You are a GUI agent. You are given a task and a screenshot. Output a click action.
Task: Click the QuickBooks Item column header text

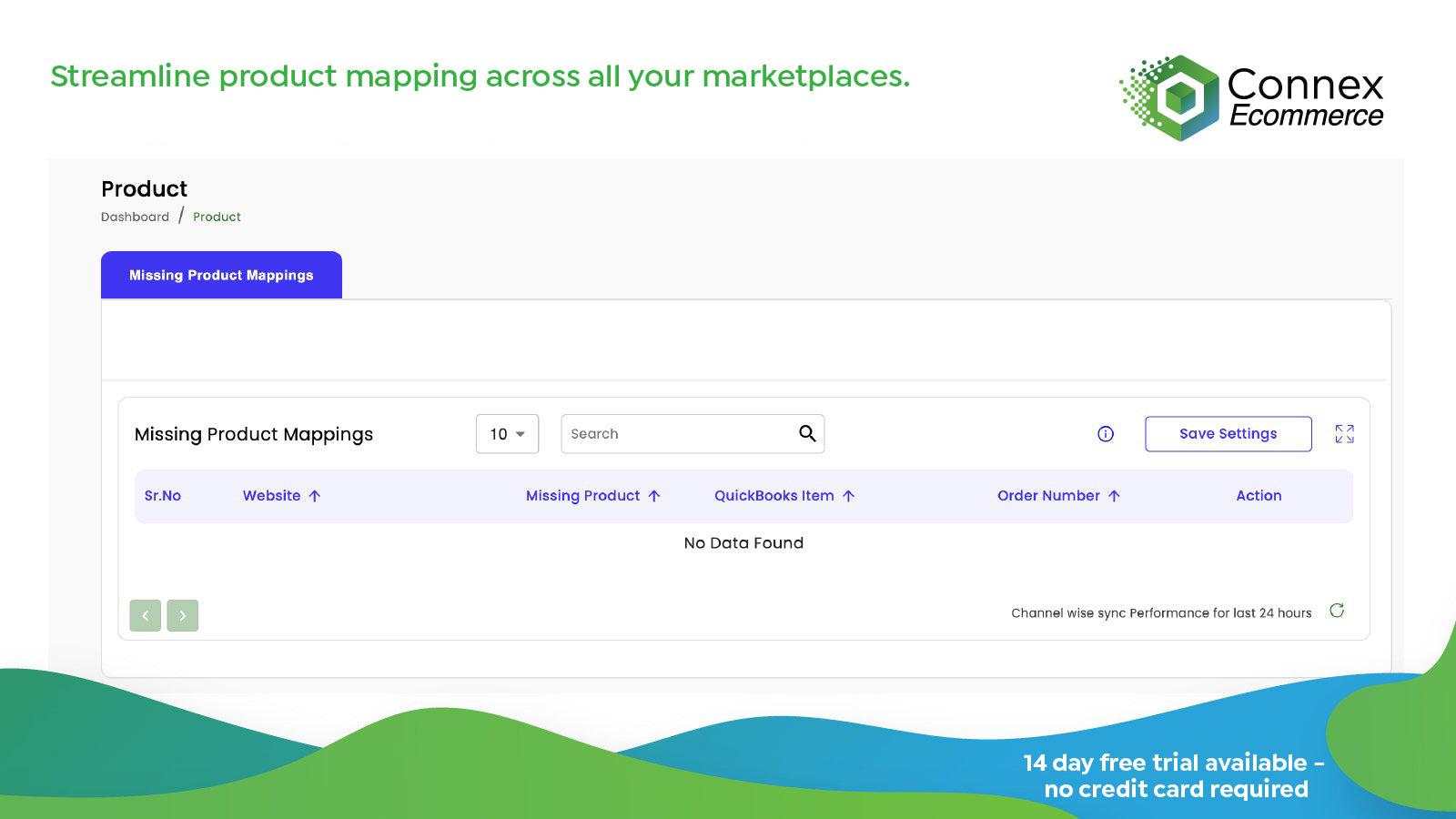(x=773, y=496)
